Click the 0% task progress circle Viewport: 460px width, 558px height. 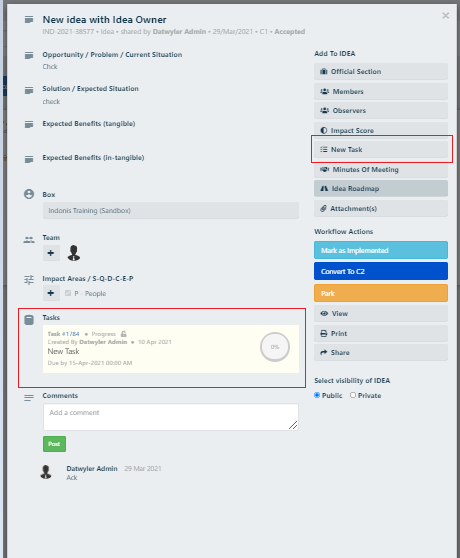pos(275,347)
